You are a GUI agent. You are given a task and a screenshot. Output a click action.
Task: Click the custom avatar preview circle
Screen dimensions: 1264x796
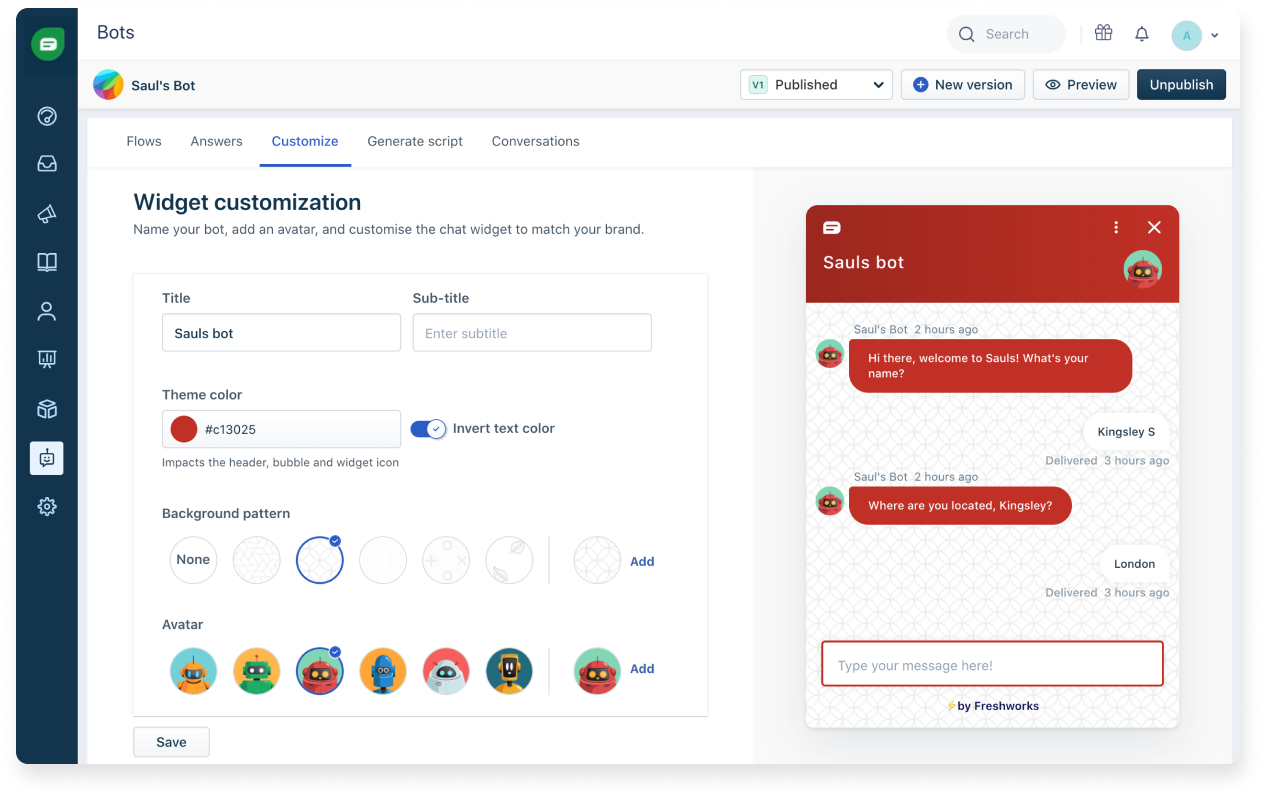tap(597, 670)
